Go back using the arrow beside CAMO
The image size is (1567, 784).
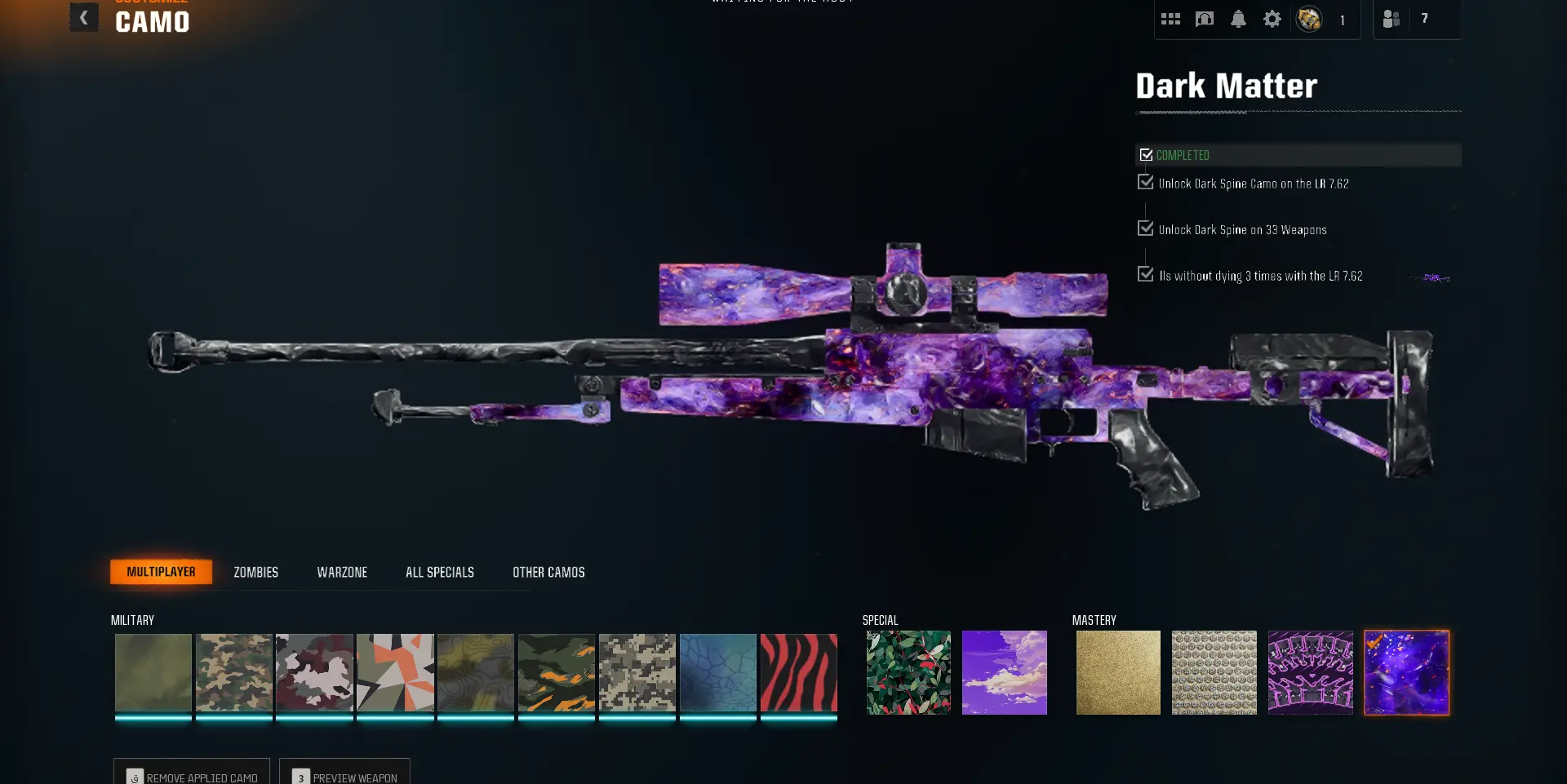(84, 17)
